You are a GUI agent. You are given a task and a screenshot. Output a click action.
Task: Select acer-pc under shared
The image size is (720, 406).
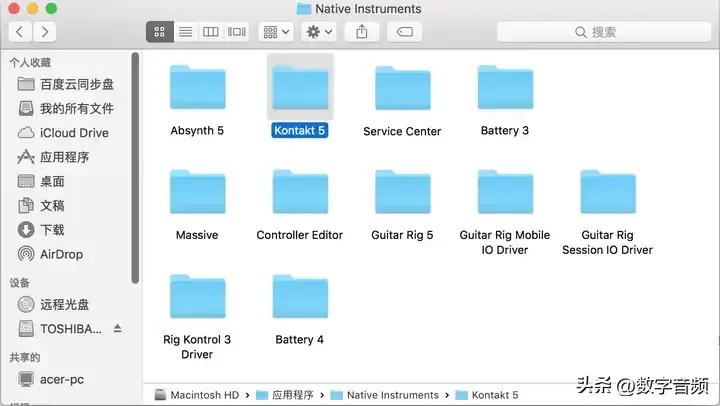[51, 379]
